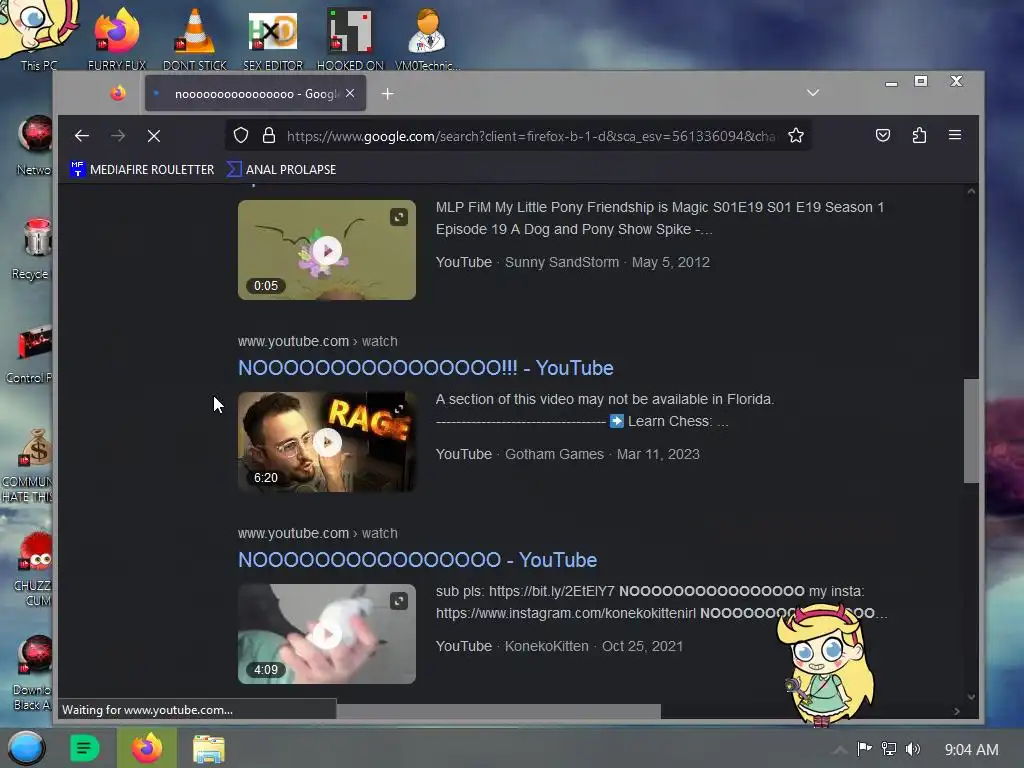The height and width of the screenshot is (768, 1024).
Task: Open the Firefox hamburger menu
Action: pos(955,135)
